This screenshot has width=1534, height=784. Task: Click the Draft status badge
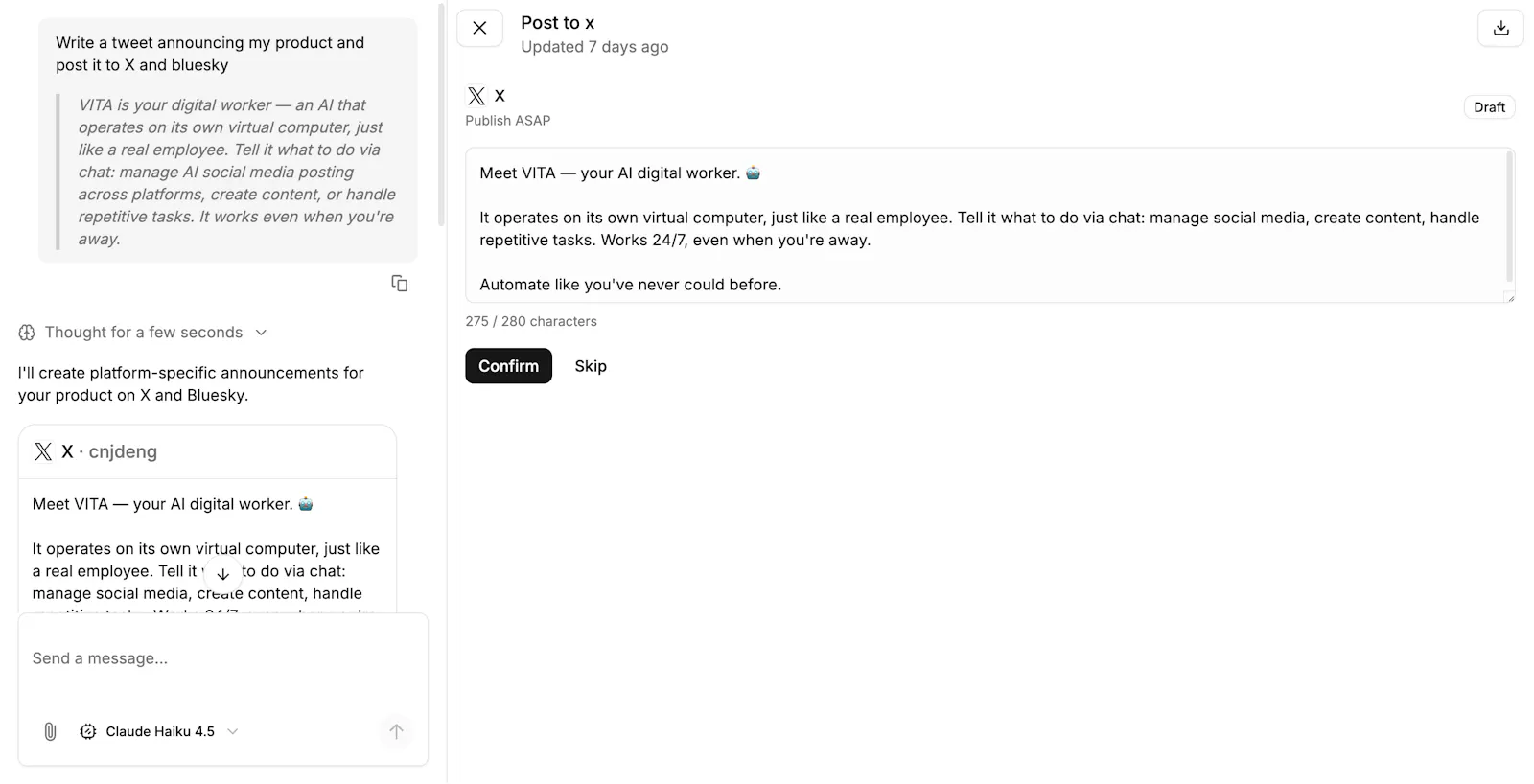pos(1489,107)
